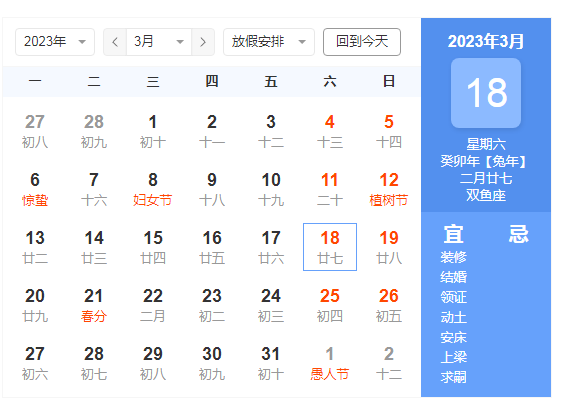Select March 1 初十

(x=153, y=131)
